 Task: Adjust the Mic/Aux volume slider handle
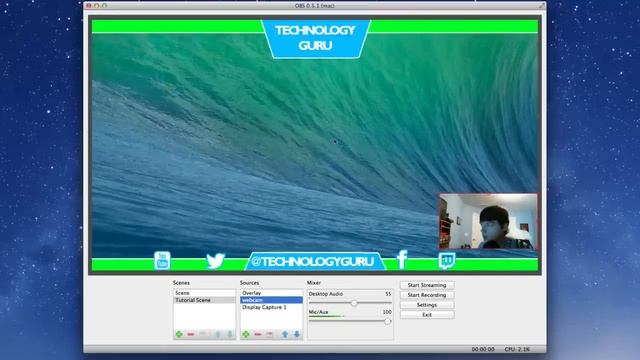pos(387,321)
